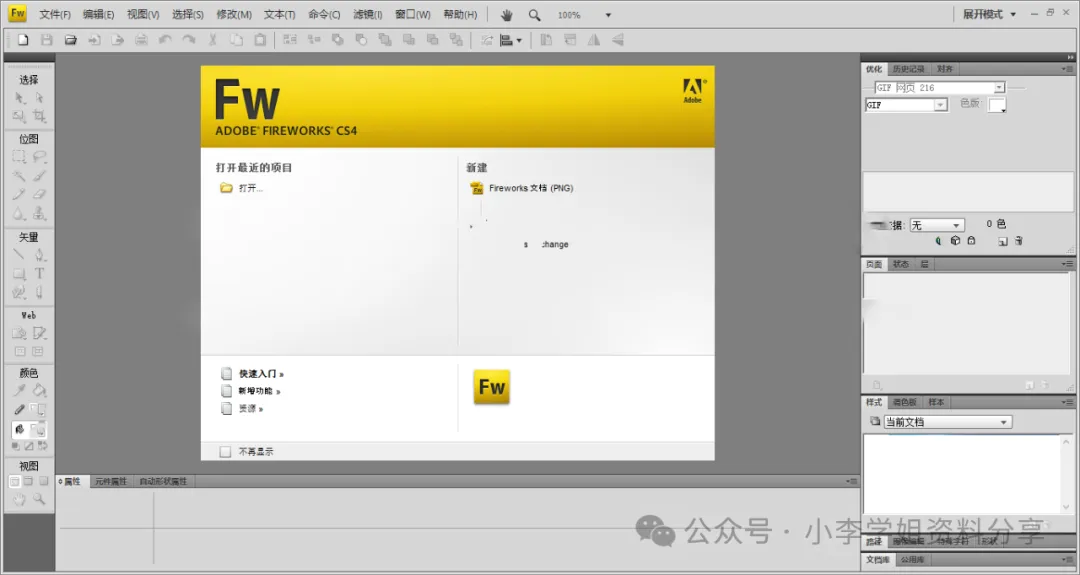1080x575 pixels.
Task: Select the Brush tool
Action: [x=39, y=176]
